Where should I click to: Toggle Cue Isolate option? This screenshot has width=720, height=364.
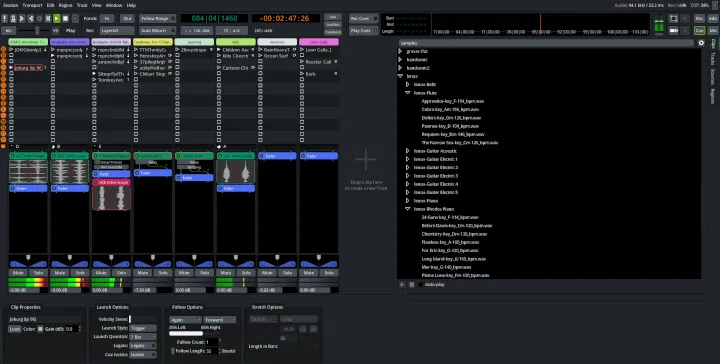[x=143, y=354]
